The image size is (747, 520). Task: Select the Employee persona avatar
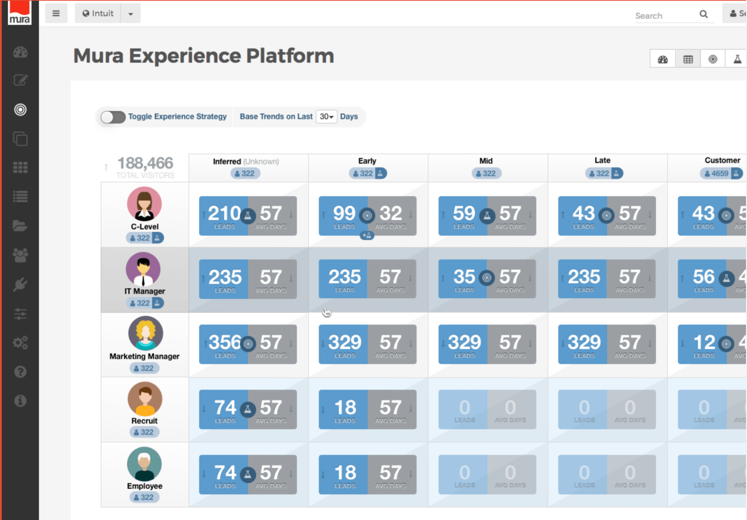[x=144, y=464]
